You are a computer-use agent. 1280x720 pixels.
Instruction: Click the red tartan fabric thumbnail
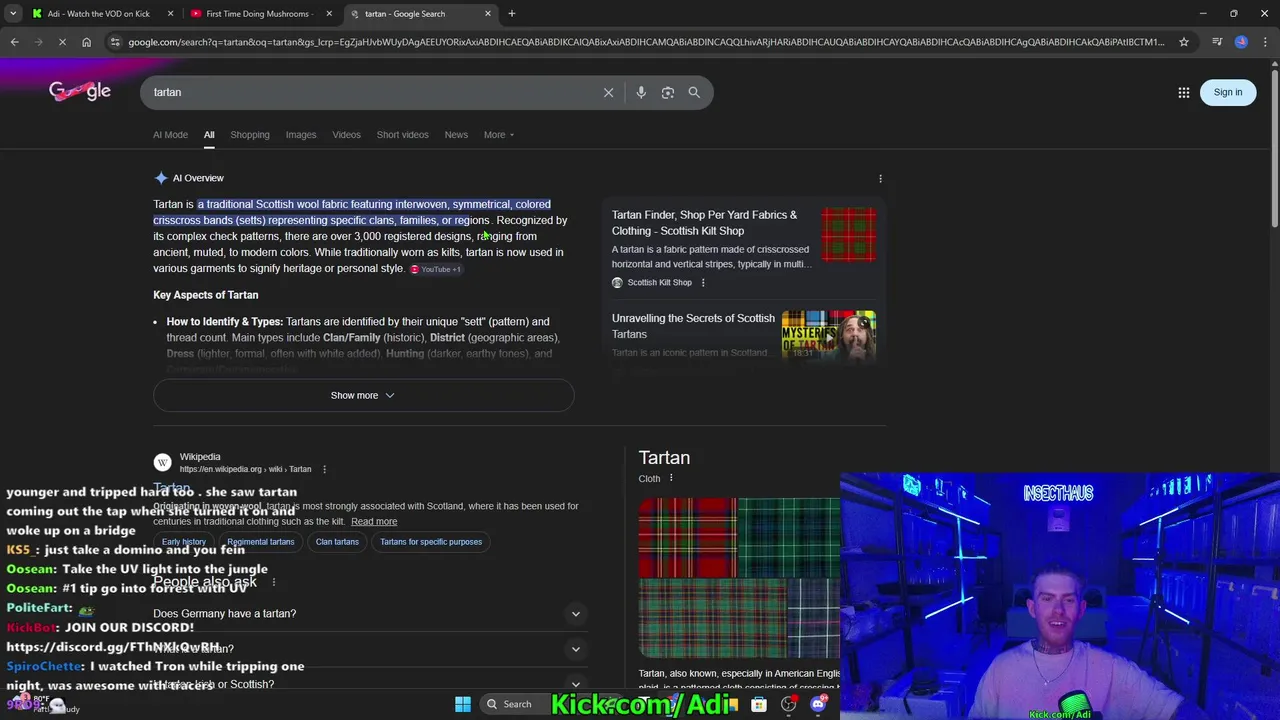tap(848, 235)
